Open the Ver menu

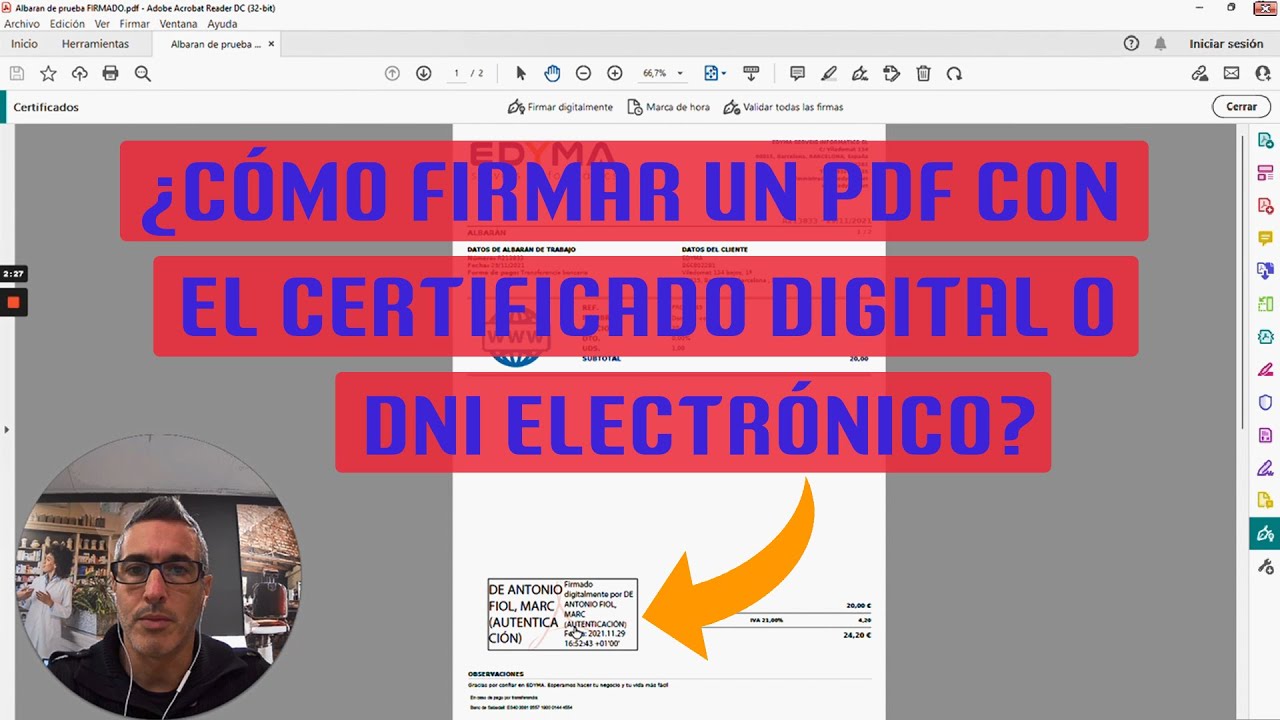(x=102, y=24)
